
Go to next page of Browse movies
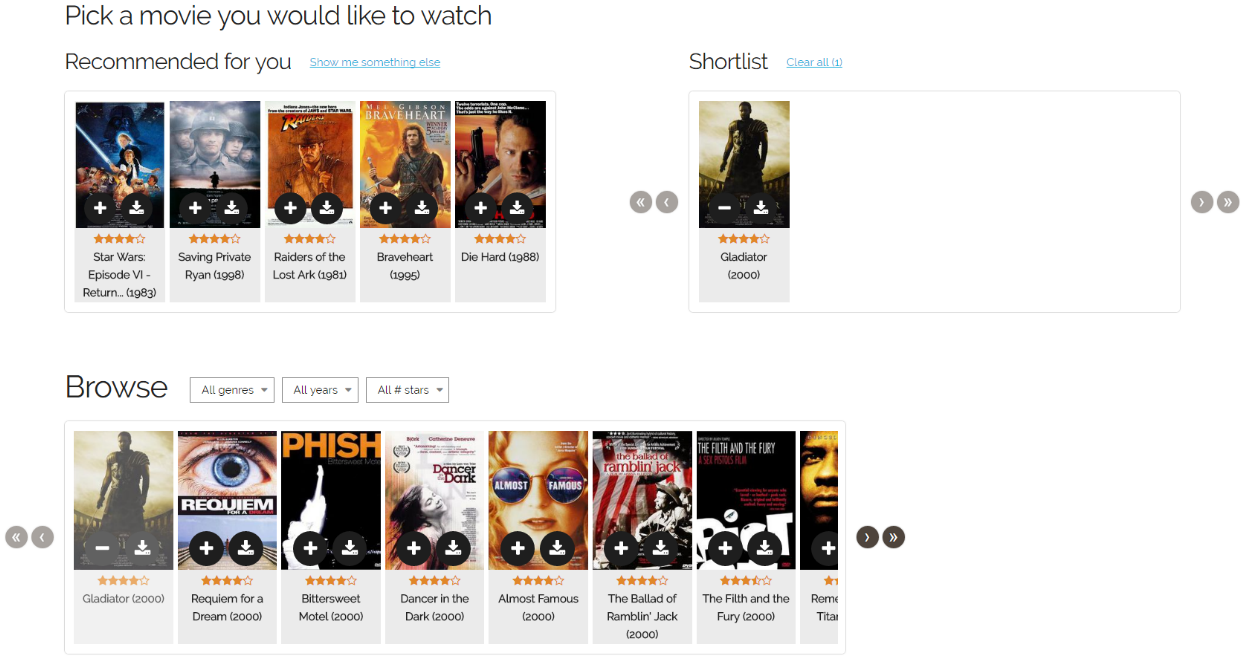click(x=867, y=537)
